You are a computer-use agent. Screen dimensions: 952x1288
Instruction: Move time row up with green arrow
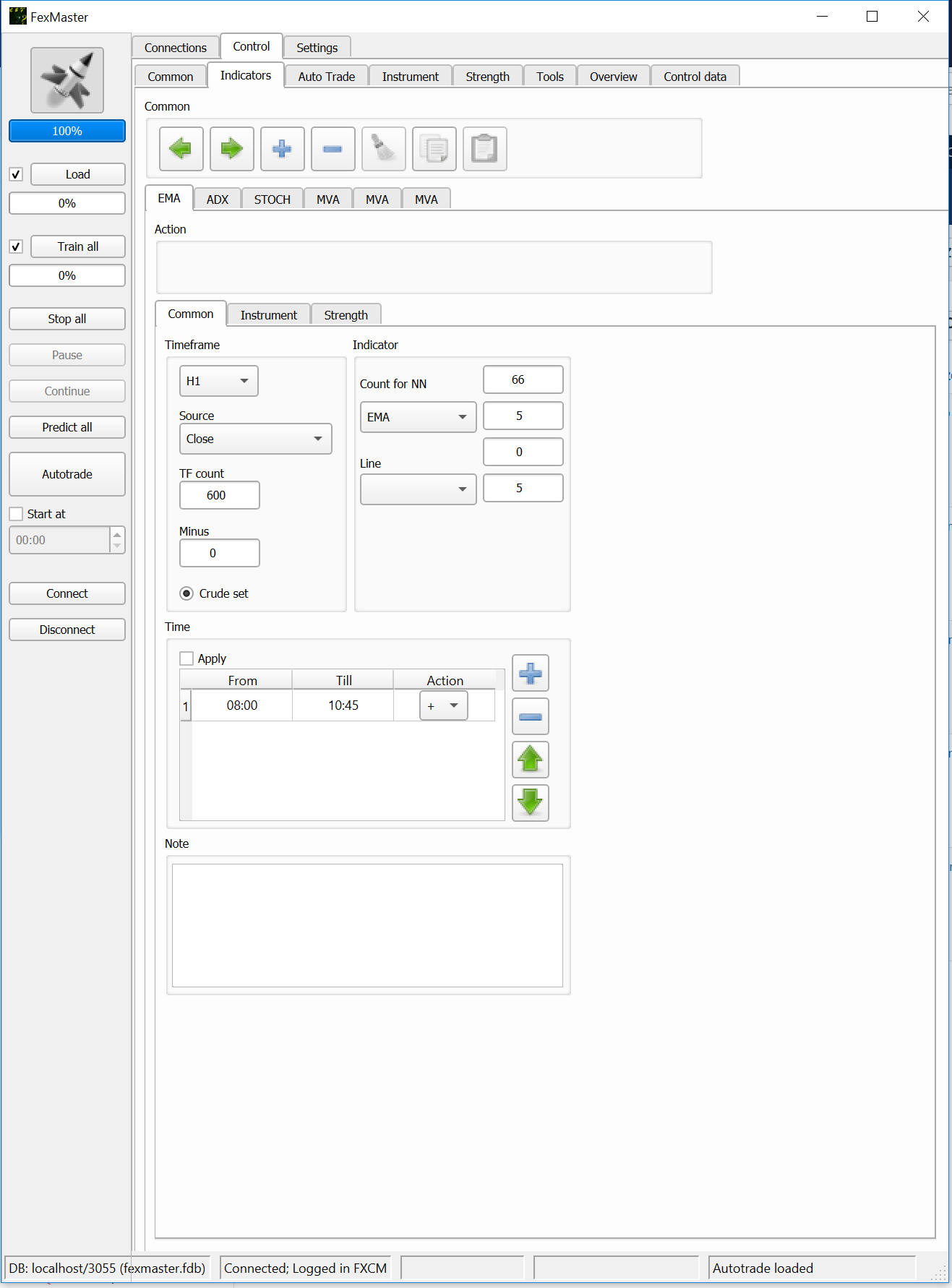tap(530, 760)
